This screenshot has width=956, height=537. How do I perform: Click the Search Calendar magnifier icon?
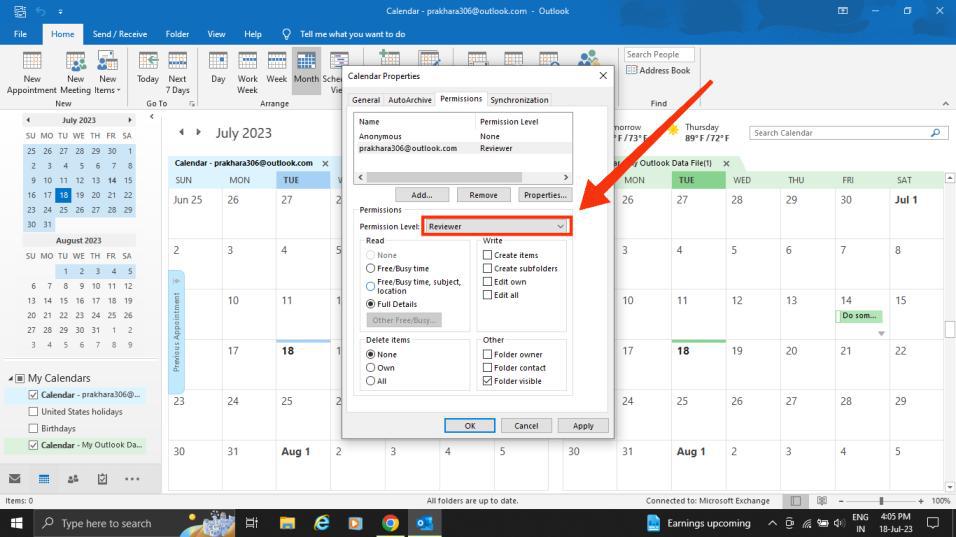coord(935,132)
